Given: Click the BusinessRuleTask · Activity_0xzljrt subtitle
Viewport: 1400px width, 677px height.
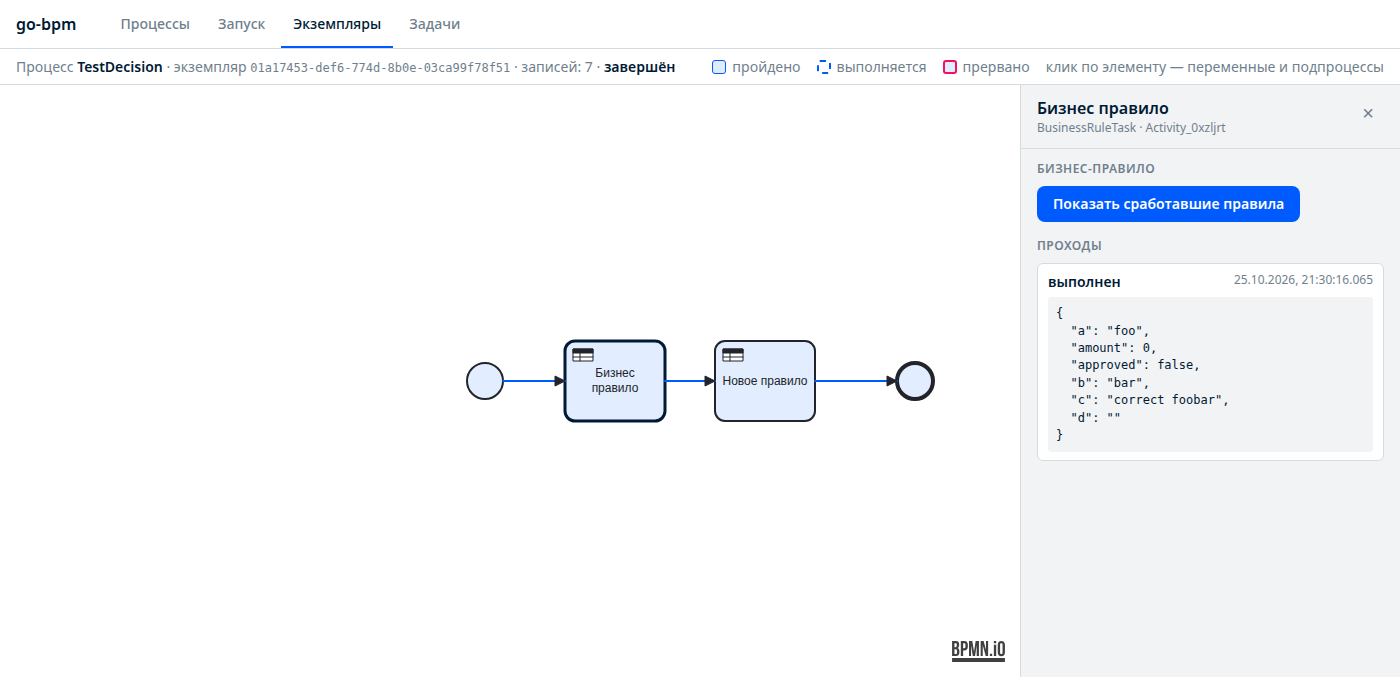Looking at the screenshot, I should click(1131, 128).
